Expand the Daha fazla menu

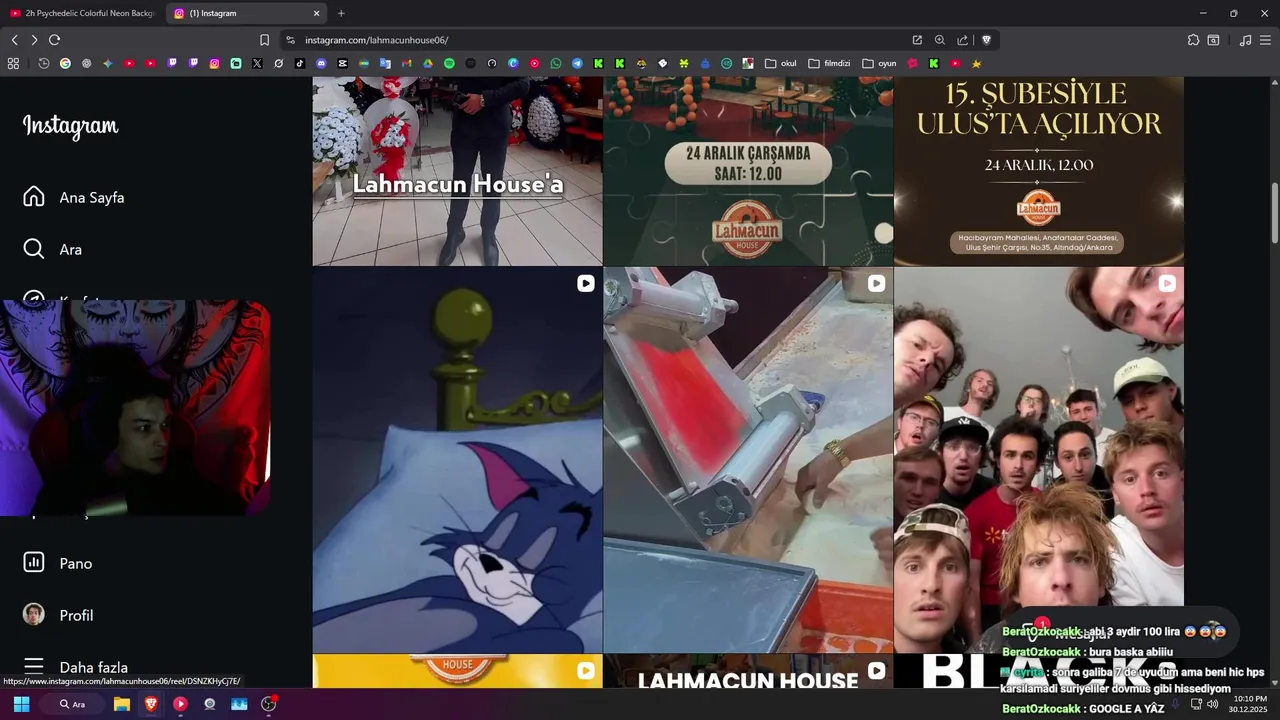pyautogui.click(x=75, y=667)
